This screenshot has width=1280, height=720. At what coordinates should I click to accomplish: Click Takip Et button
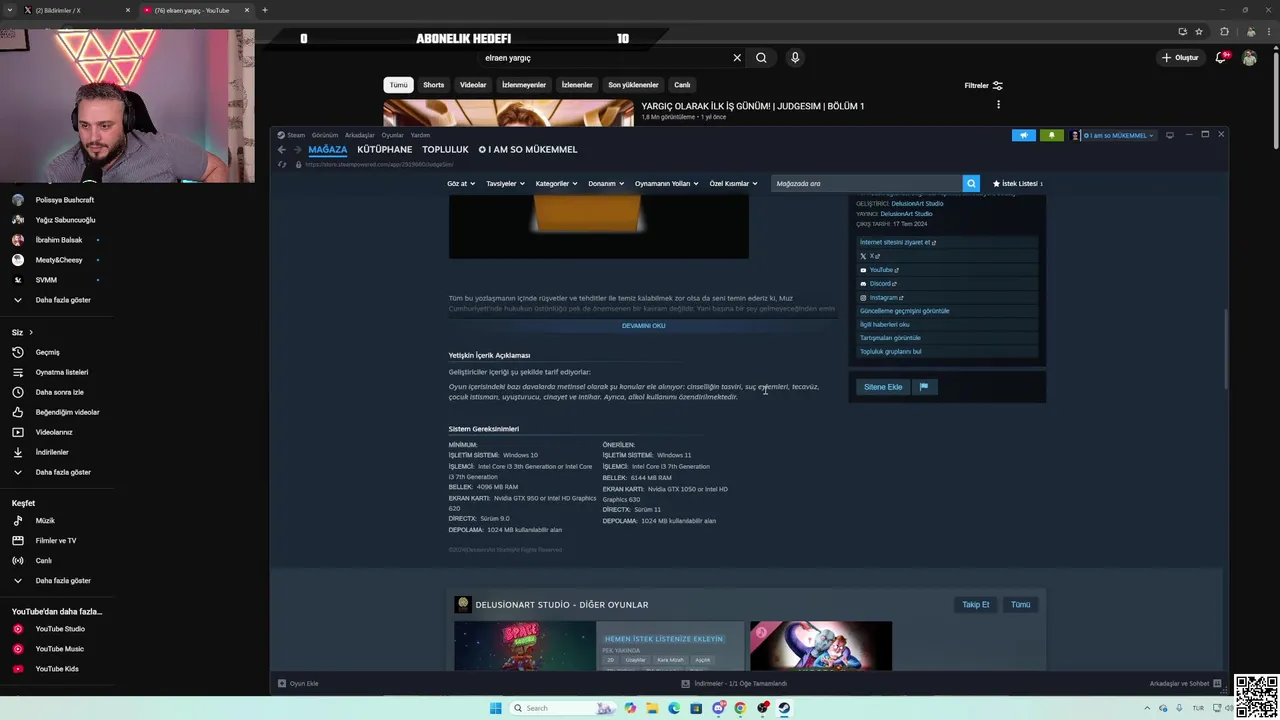975,605
